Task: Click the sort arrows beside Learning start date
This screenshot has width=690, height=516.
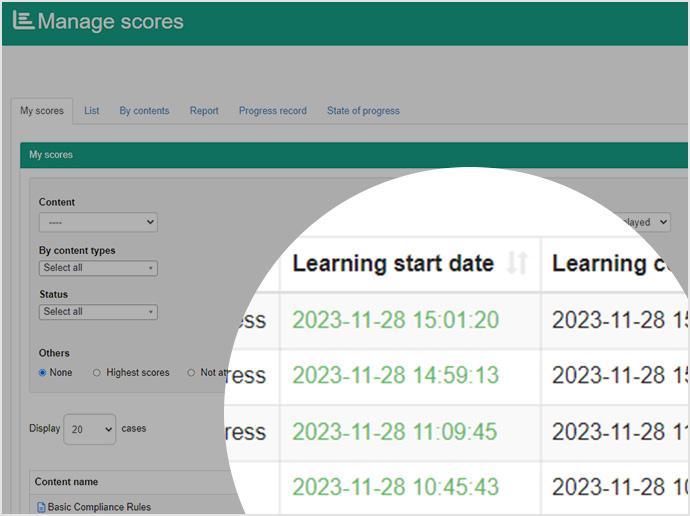Action: 516,264
